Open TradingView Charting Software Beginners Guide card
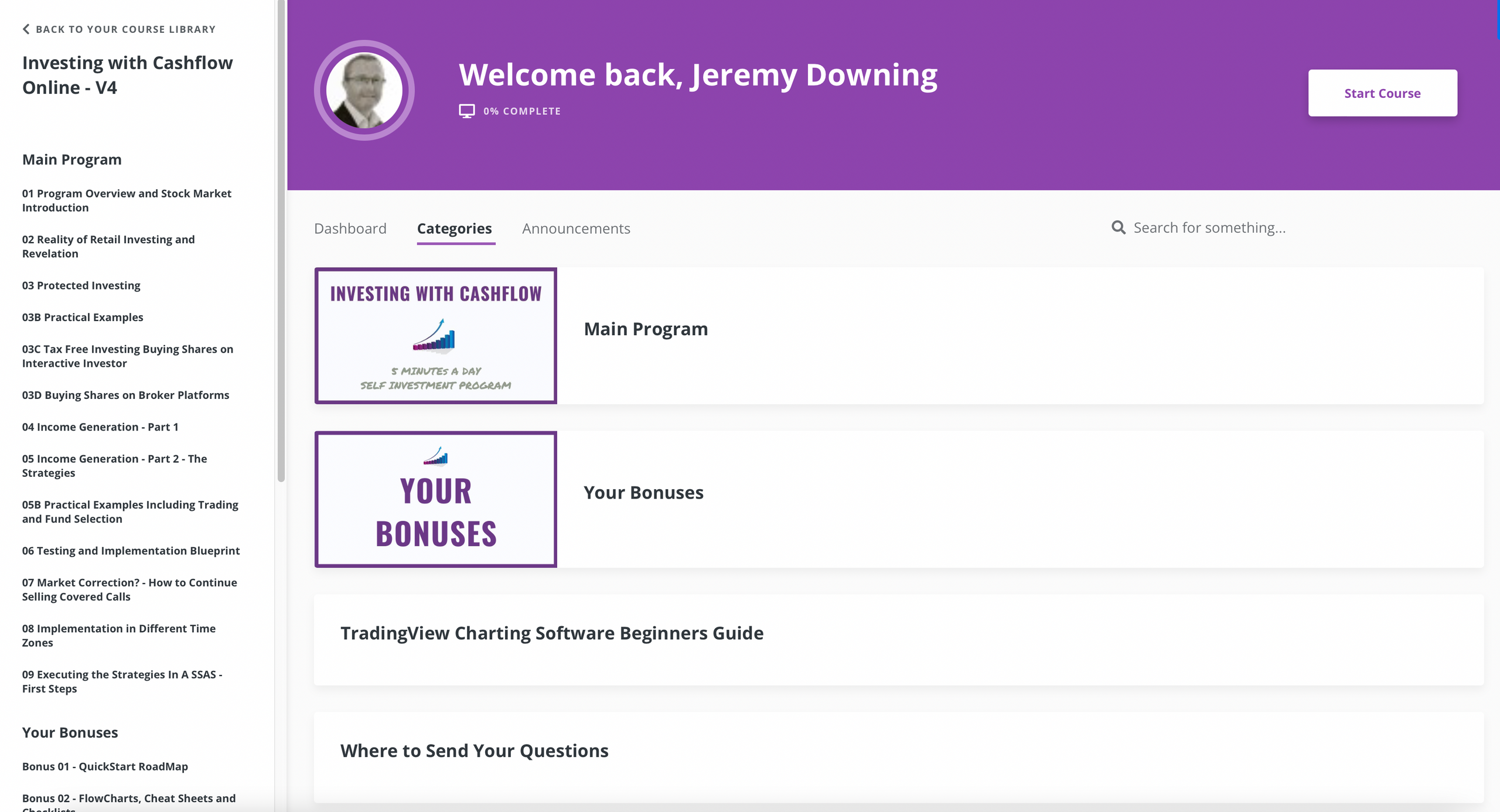The image size is (1500, 812). (x=551, y=633)
